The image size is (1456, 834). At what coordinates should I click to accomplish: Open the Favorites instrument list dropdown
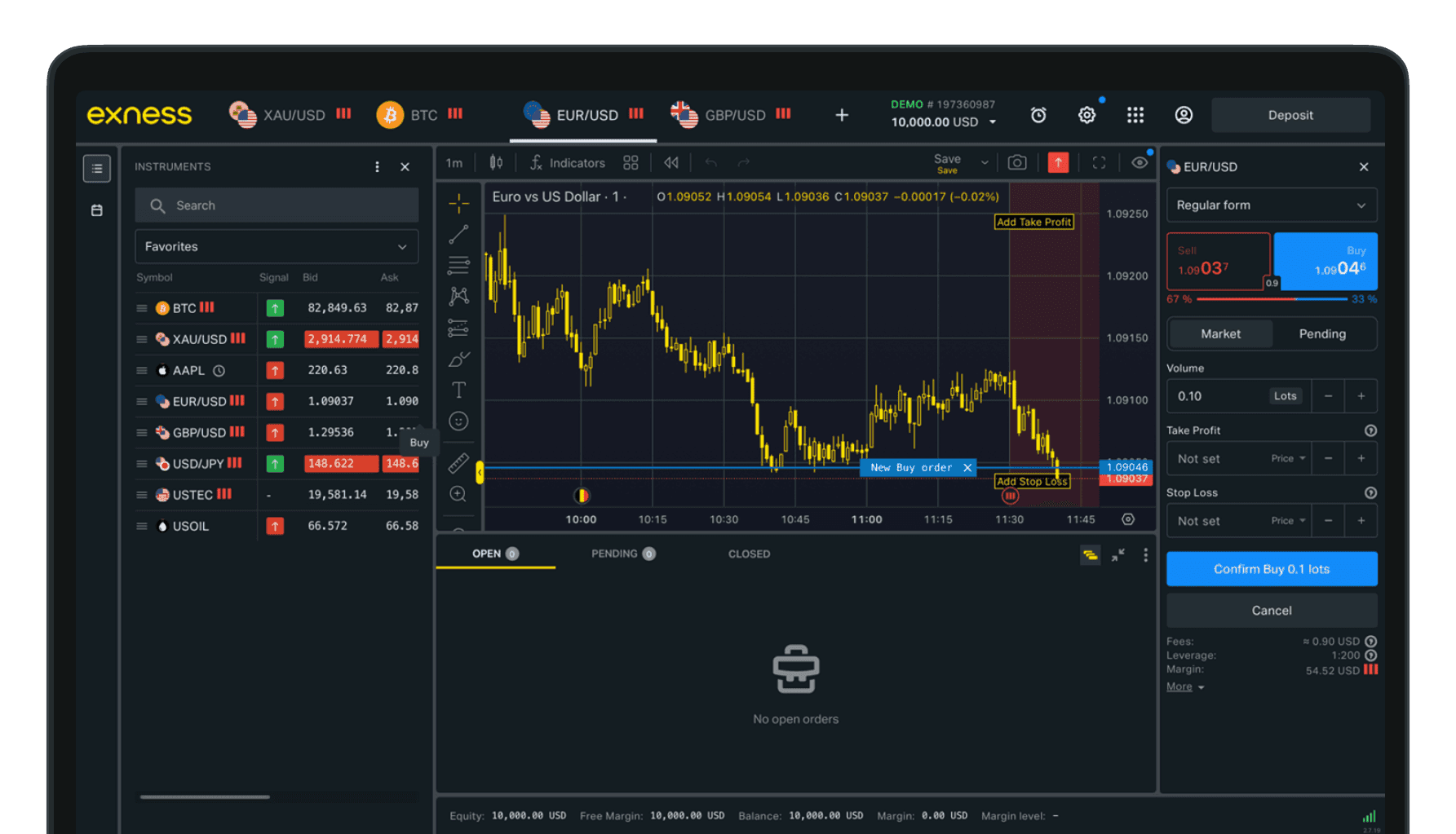(x=276, y=246)
